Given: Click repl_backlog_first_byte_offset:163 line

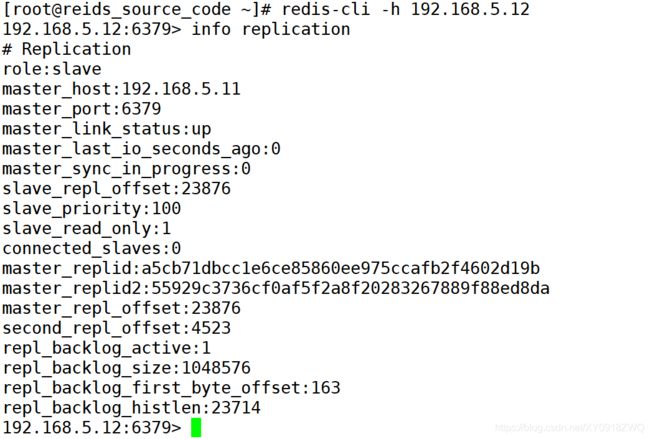Looking at the screenshot, I should [x=171, y=388].
